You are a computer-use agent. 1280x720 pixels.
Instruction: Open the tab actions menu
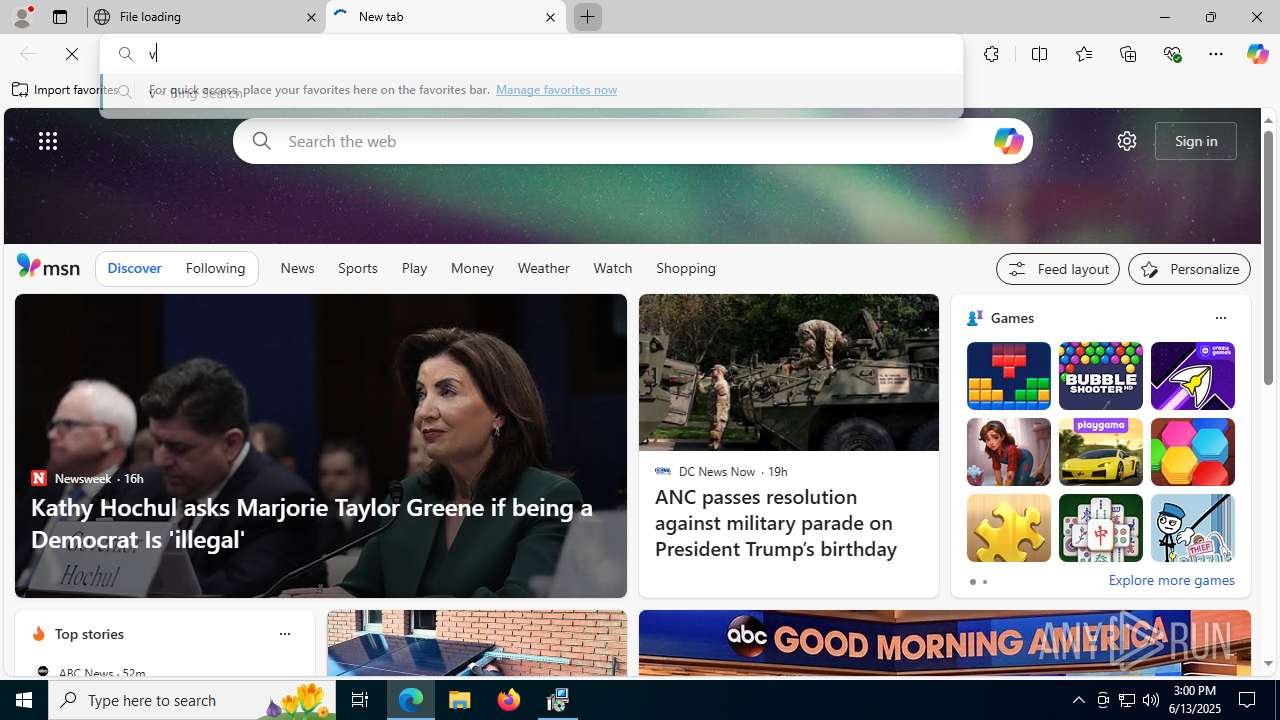[x=60, y=17]
